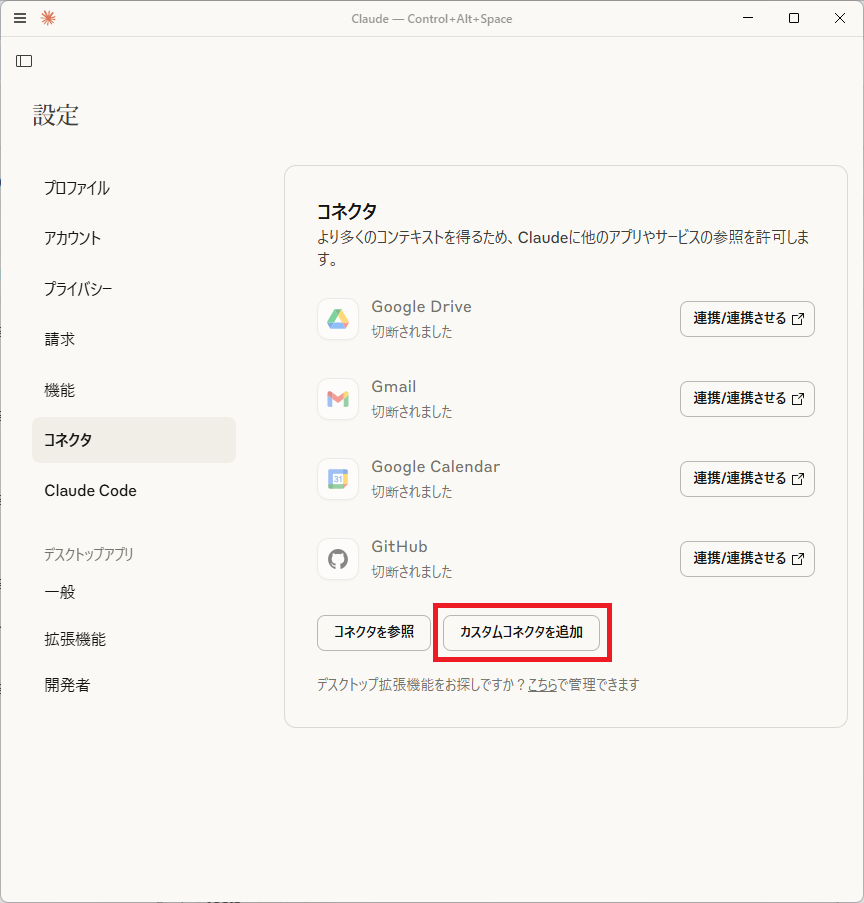Click the 設定 page heading
Screen dimensions: 864x903
click(55, 115)
